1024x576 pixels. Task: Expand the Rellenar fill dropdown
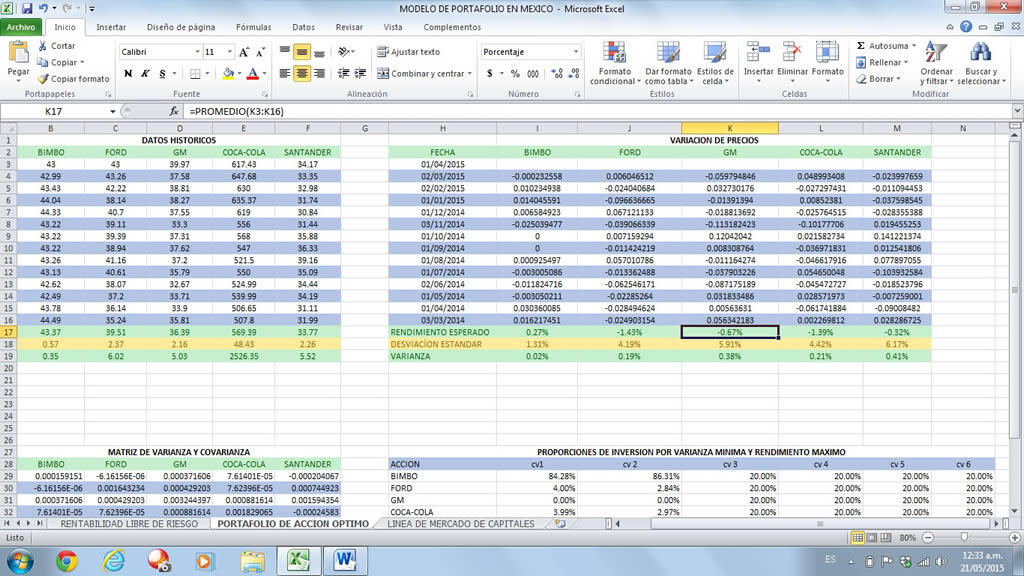[x=906, y=63]
